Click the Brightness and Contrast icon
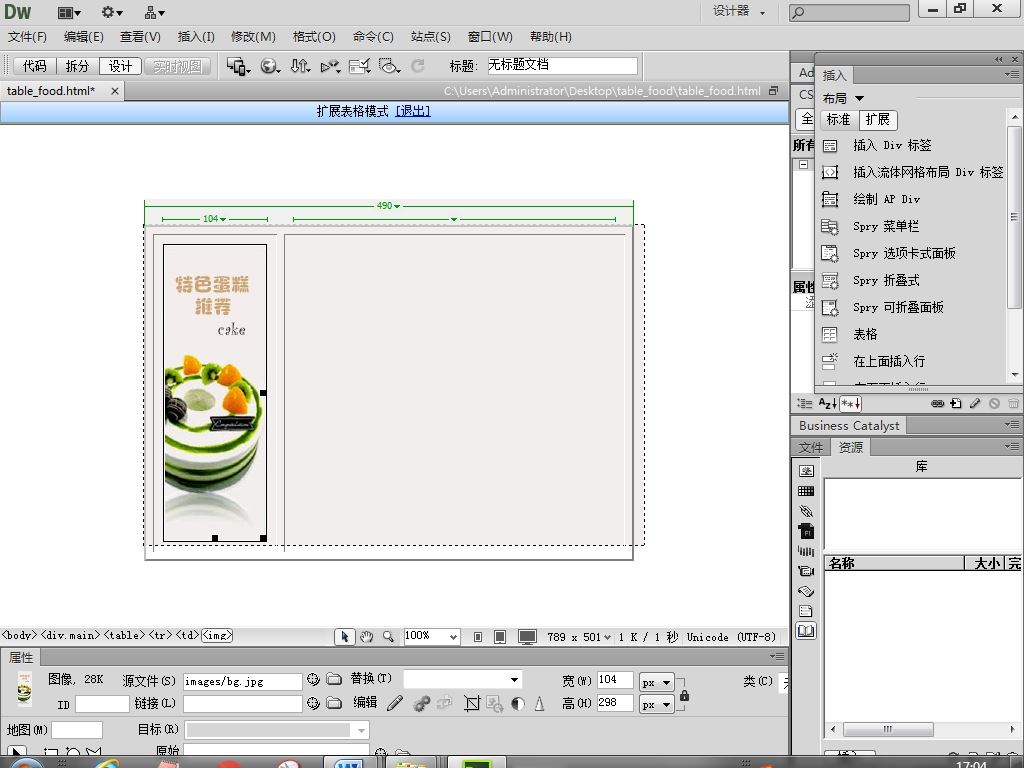This screenshot has width=1024, height=768. coord(517,704)
